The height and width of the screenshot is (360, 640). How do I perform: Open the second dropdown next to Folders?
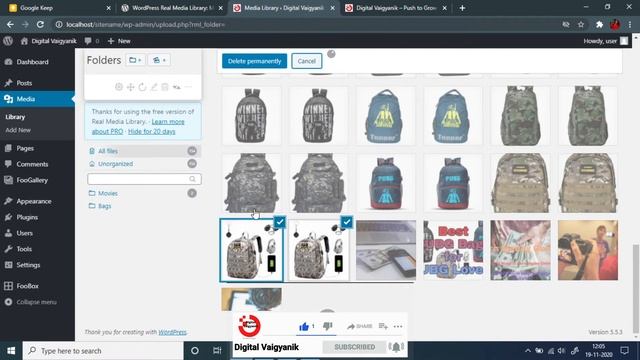(x=159, y=60)
